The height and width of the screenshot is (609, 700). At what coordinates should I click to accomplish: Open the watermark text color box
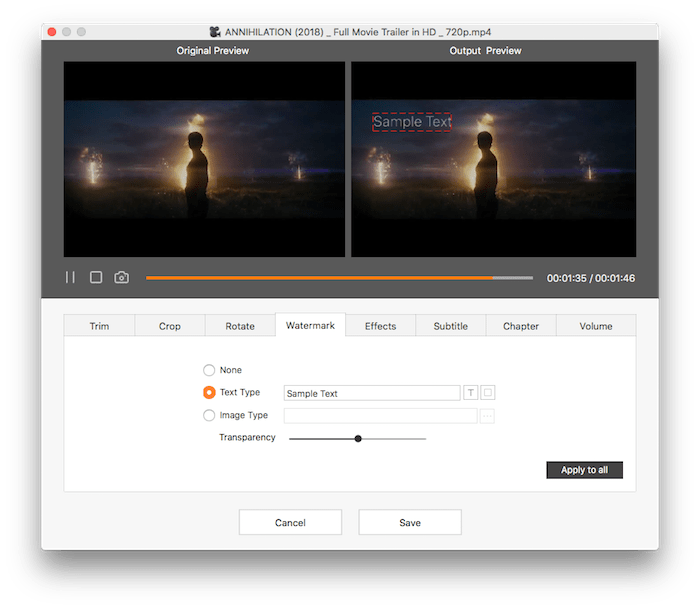487,393
